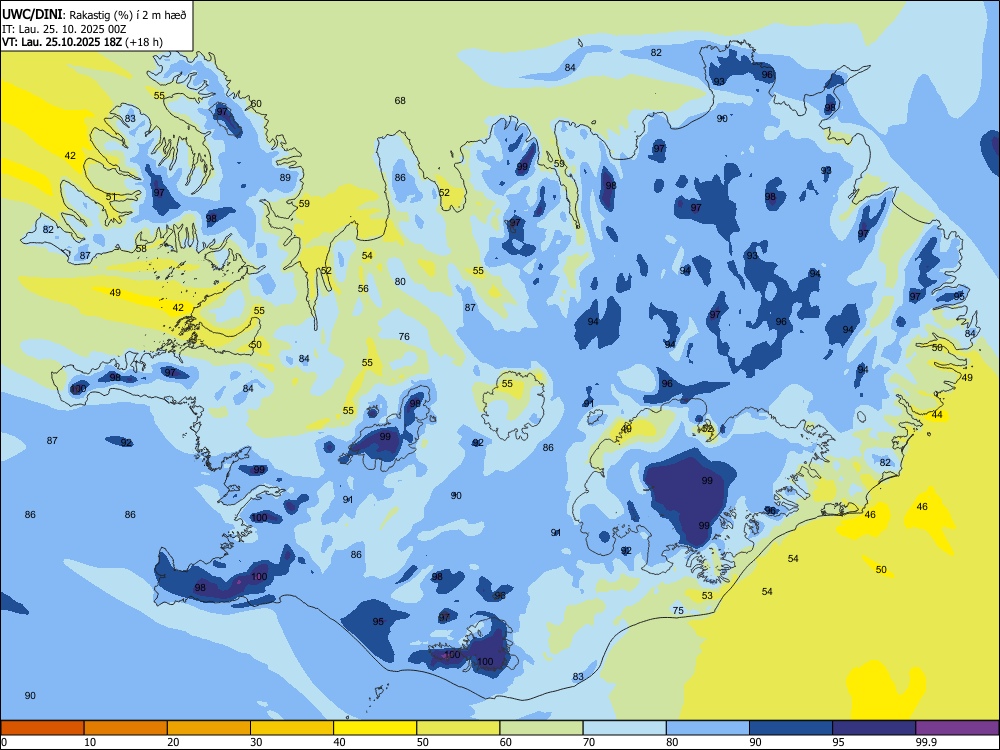Click the humidity value '58' on the map
The height and width of the screenshot is (750, 1000).
[x=141, y=248]
